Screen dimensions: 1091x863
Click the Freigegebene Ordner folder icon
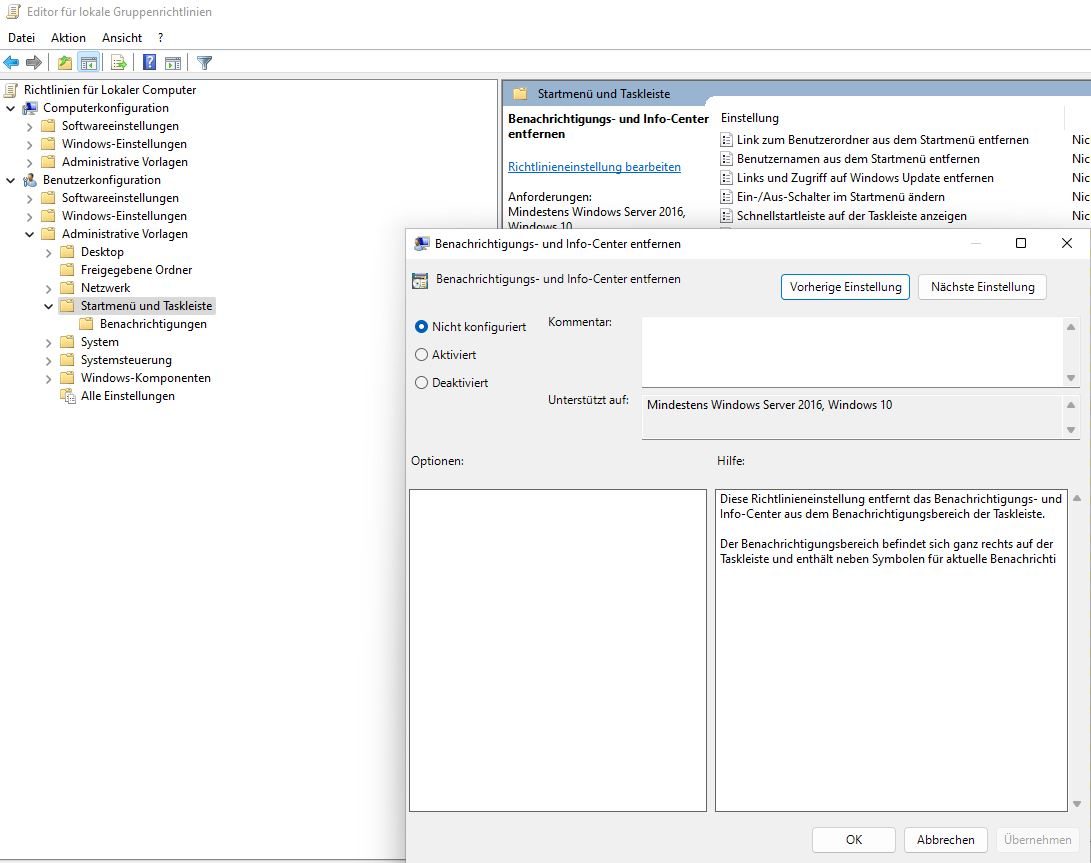[x=67, y=269]
